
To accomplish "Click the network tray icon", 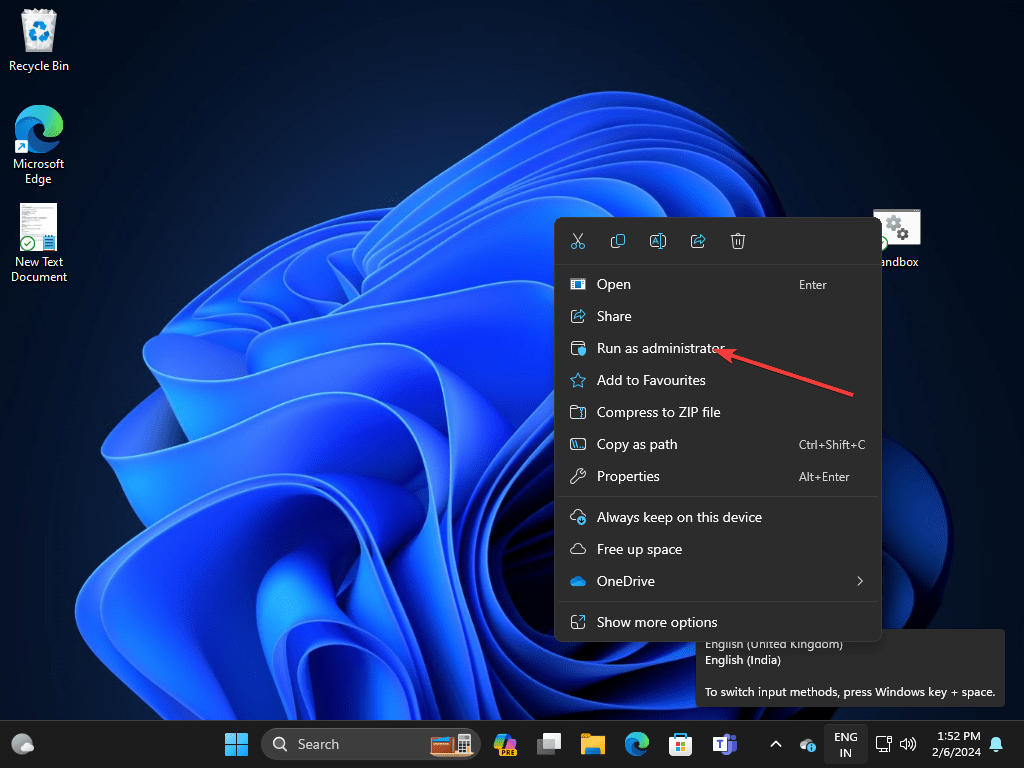I will (x=884, y=744).
